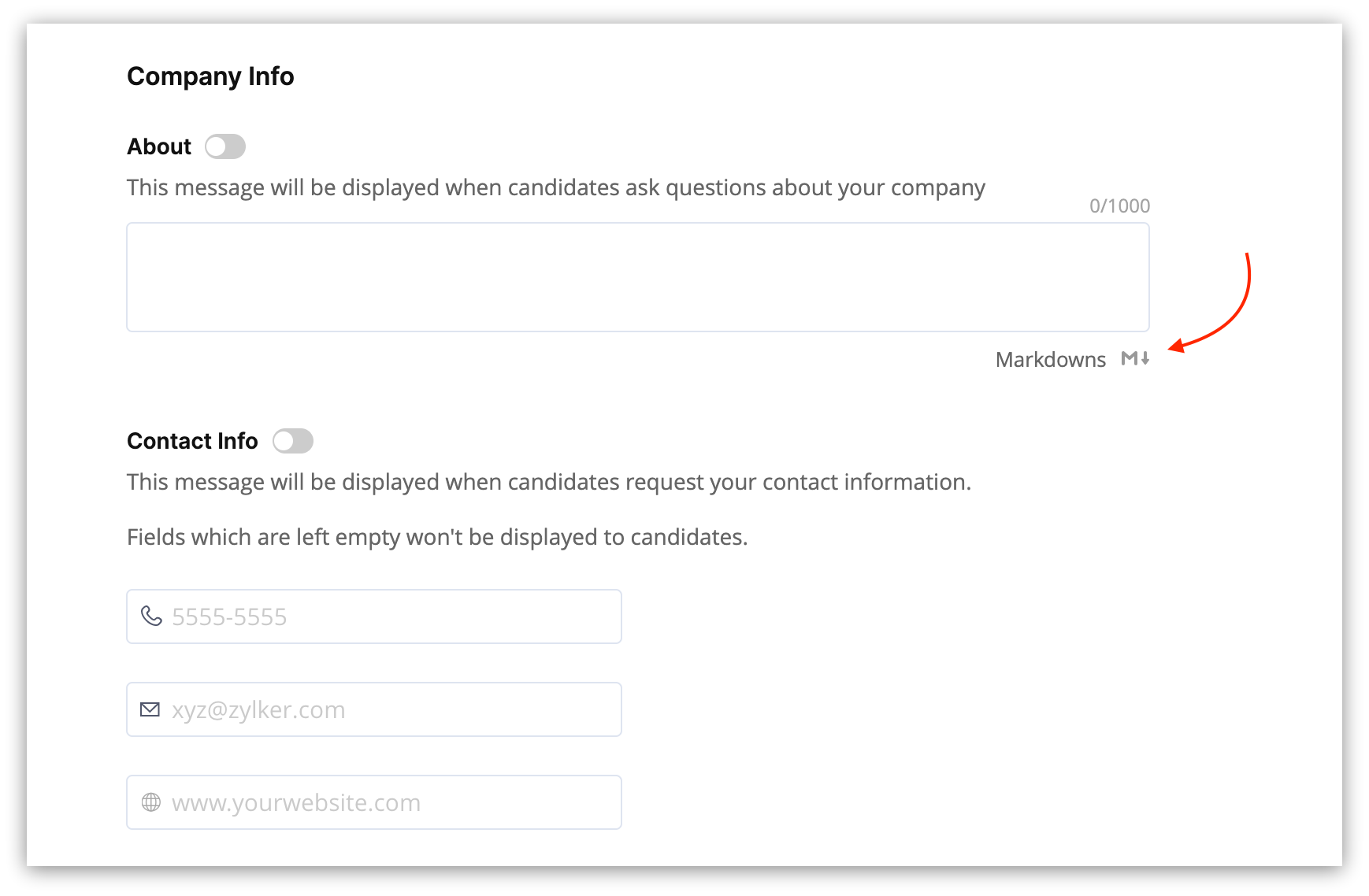This screenshot has height=896, width=1369.
Task: Click the "Fields which are left empty" note
Action: click(x=437, y=537)
